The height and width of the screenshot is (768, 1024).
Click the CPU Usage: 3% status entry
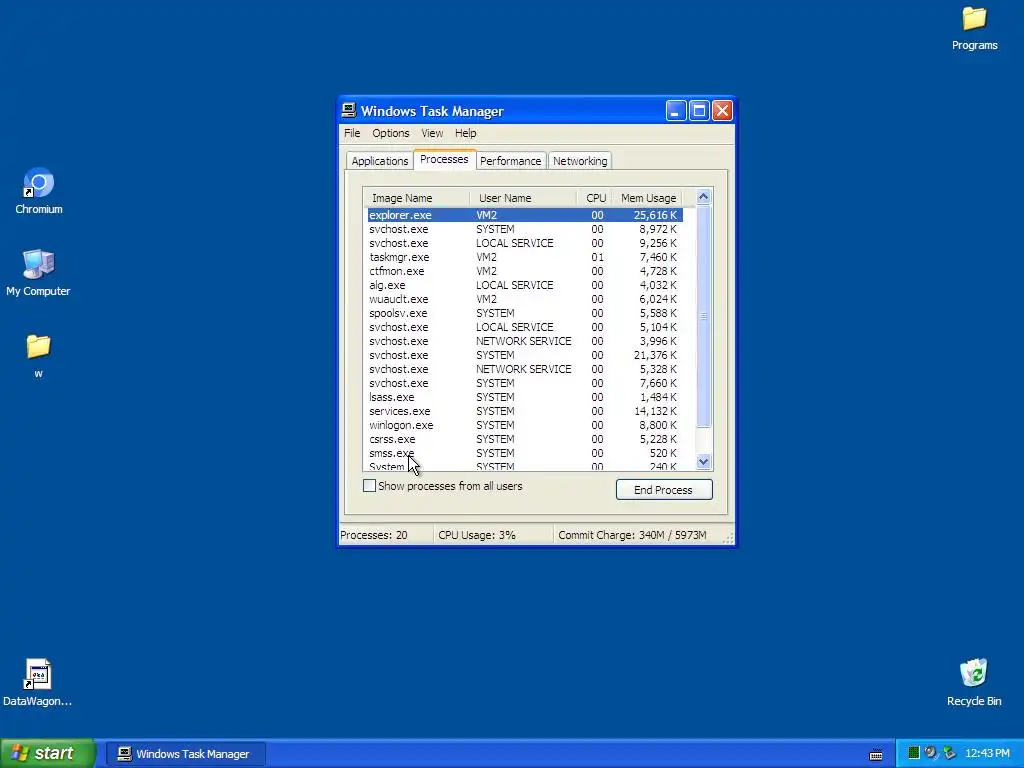(493, 535)
